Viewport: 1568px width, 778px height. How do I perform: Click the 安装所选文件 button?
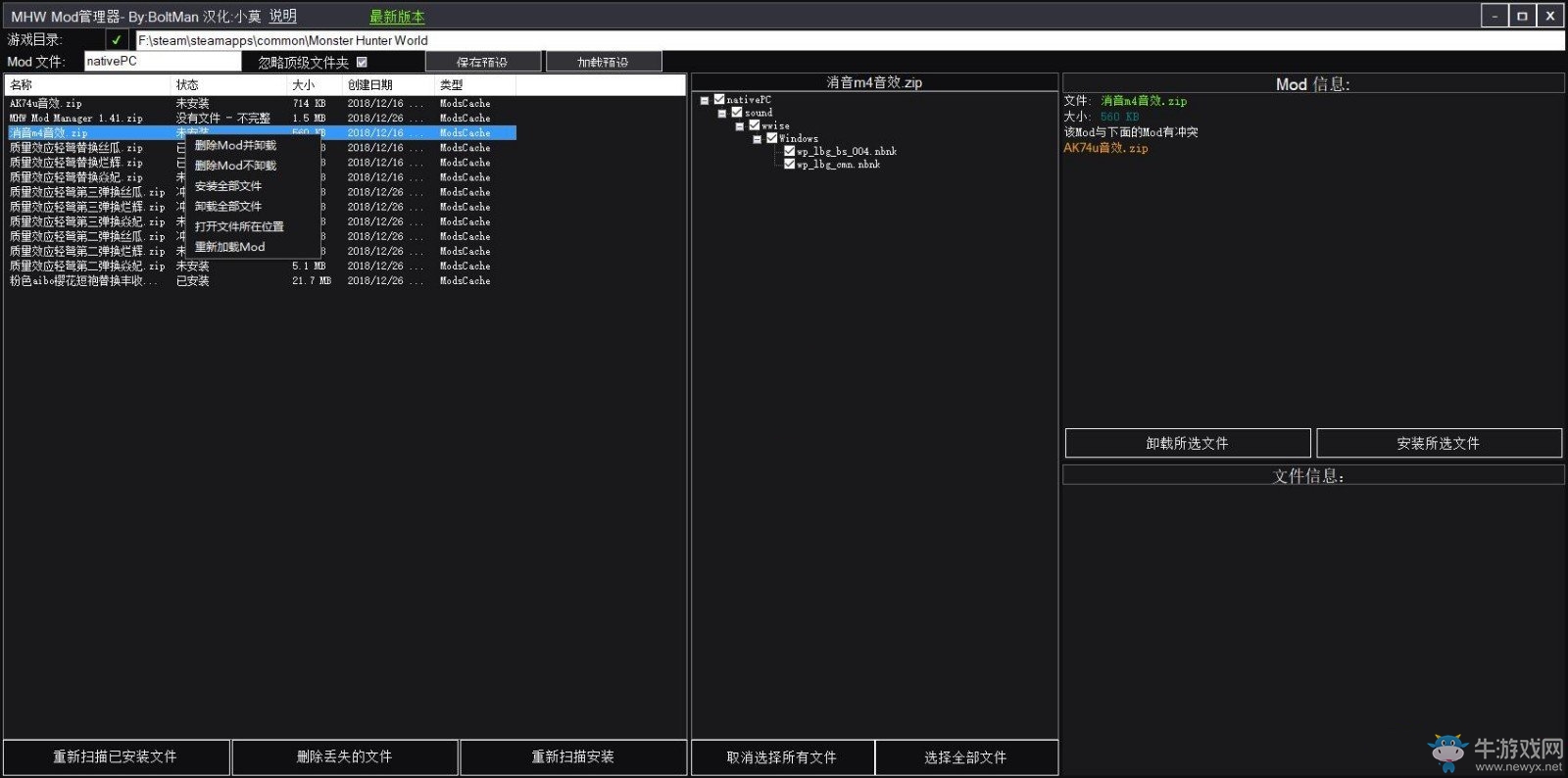pyautogui.click(x=1439, y=443)
